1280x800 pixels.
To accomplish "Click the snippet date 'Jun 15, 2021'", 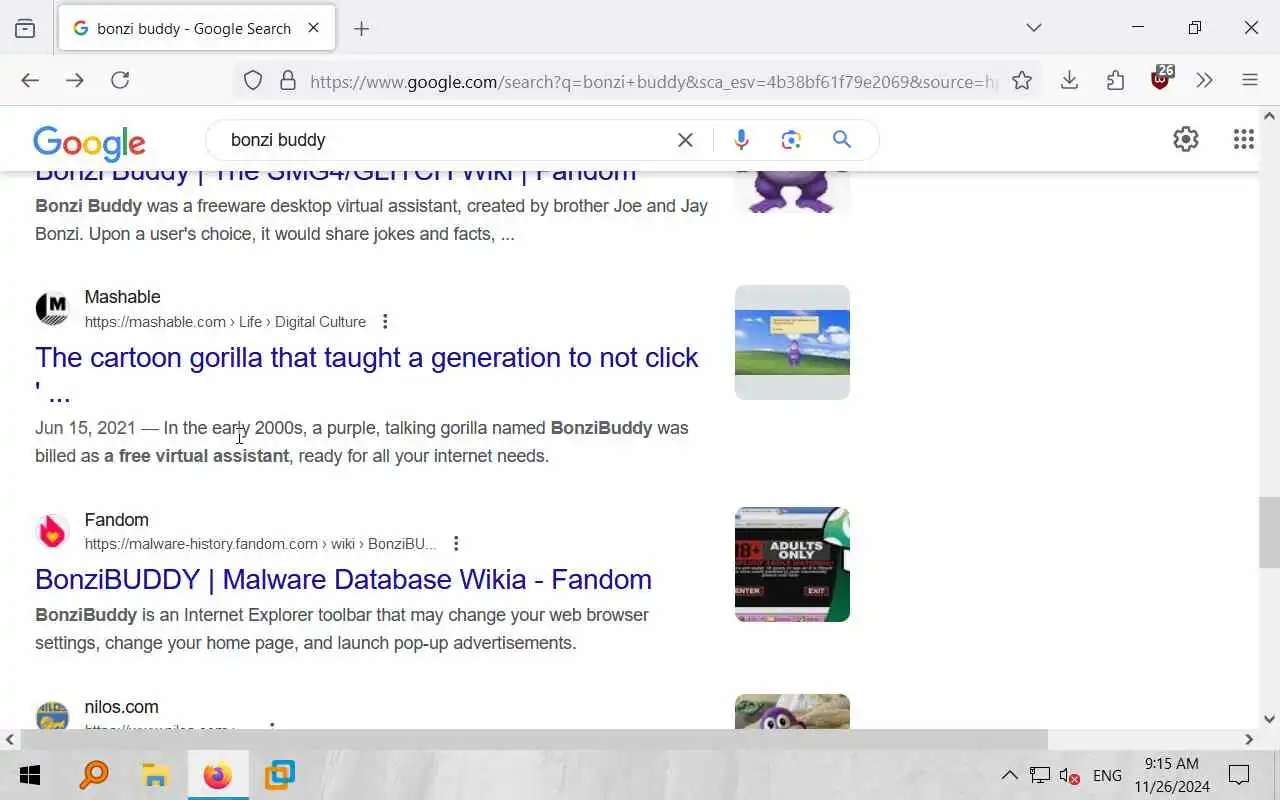I will pyautogui.click(x=85, y=428).
